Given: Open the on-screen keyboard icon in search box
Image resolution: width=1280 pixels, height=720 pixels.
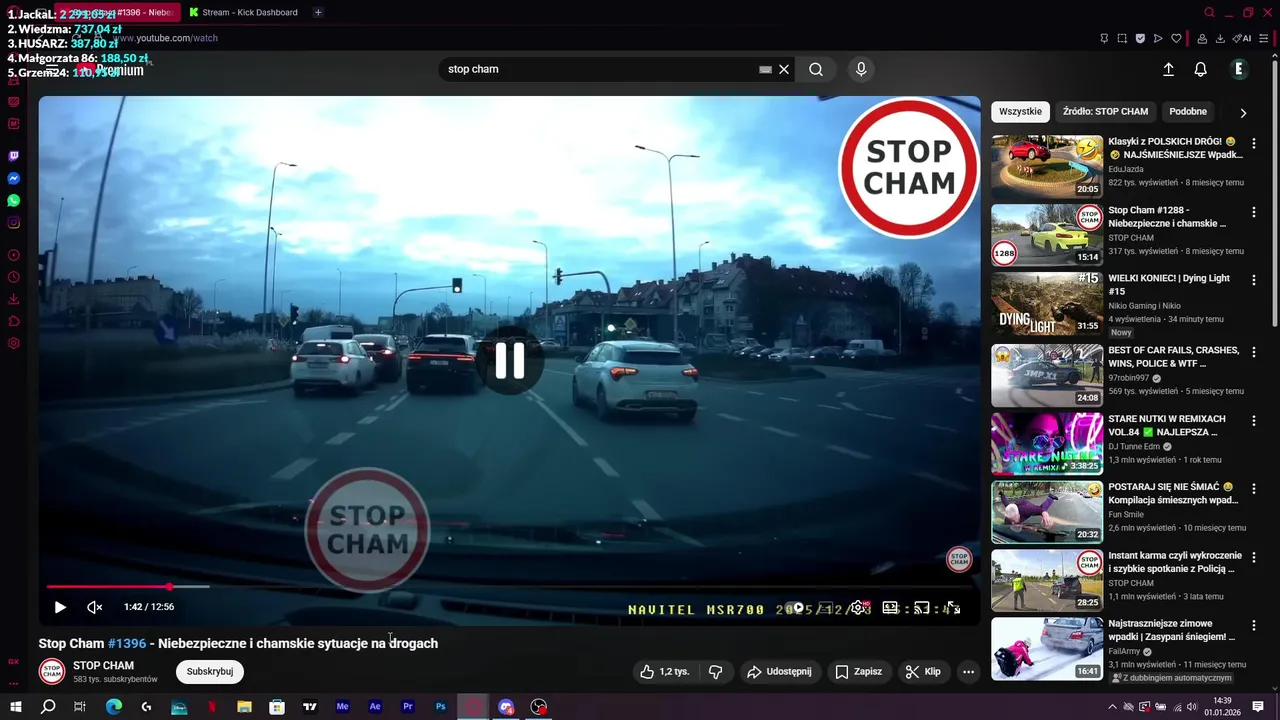Looking at the screenshot, I should coord(765,69).
